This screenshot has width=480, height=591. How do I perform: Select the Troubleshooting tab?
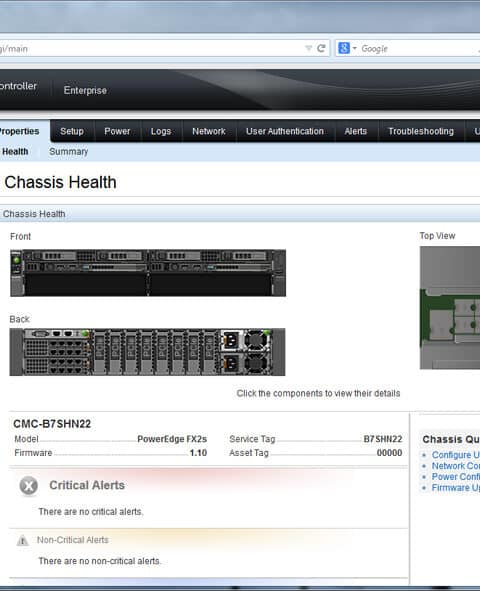click(x=421, y=131)
